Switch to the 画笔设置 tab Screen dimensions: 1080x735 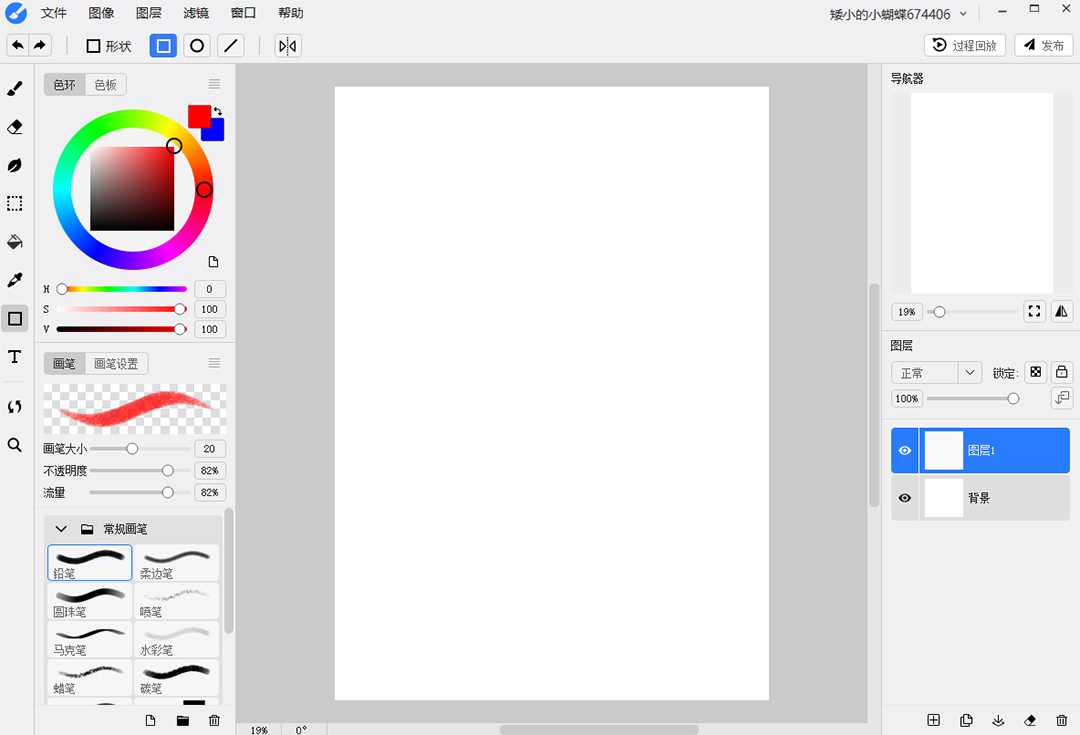tap(116, 364)
